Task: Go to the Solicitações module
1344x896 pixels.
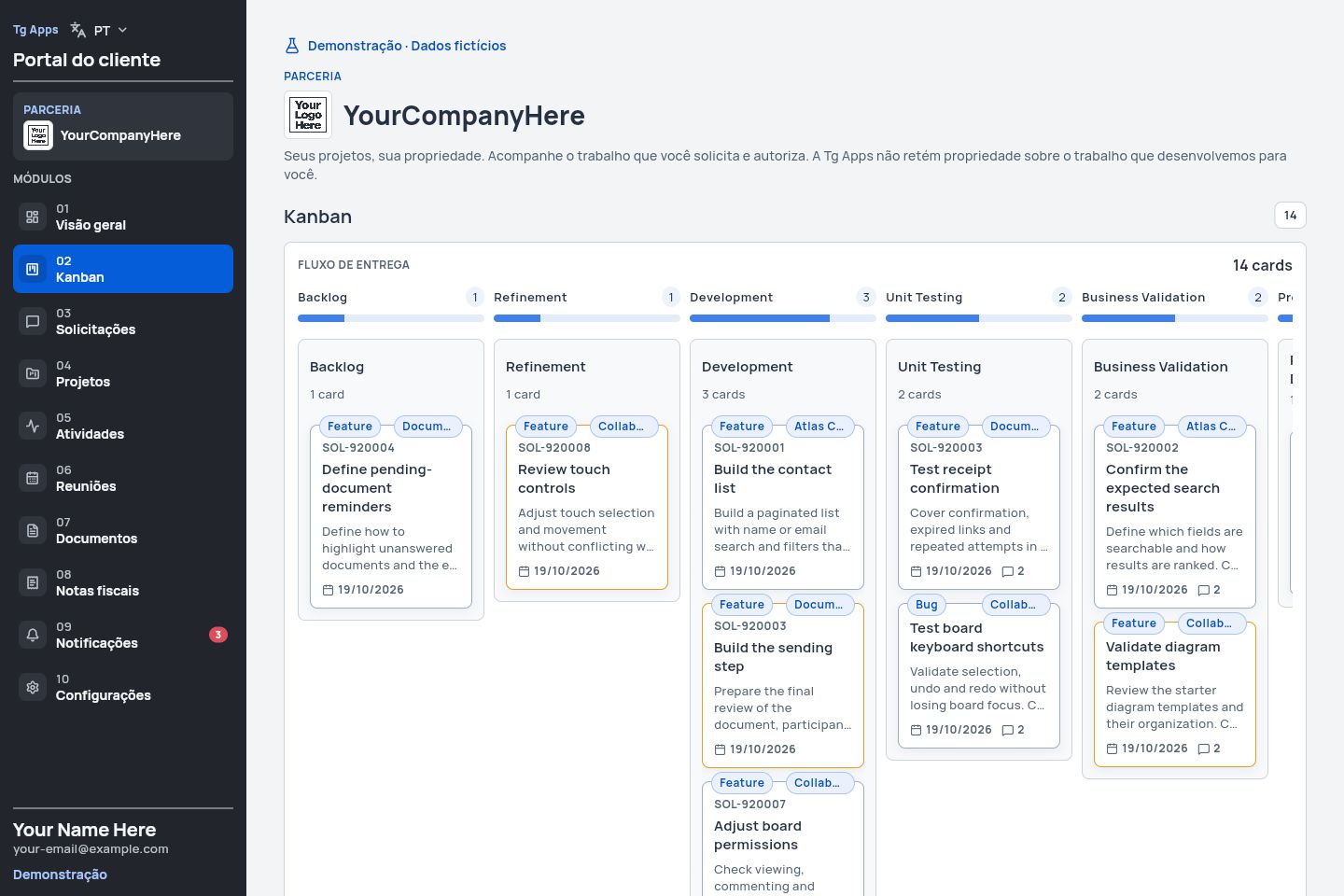Action: [123, 321]
